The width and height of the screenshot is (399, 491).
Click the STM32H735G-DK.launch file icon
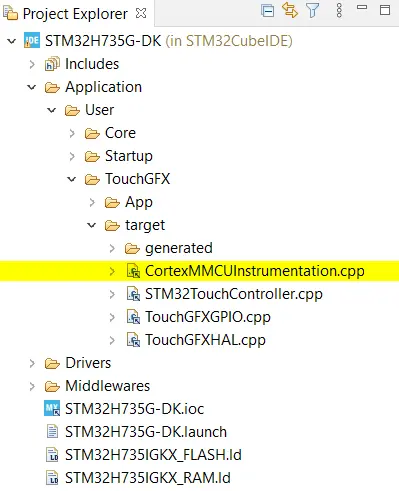(x=52, y=432)
